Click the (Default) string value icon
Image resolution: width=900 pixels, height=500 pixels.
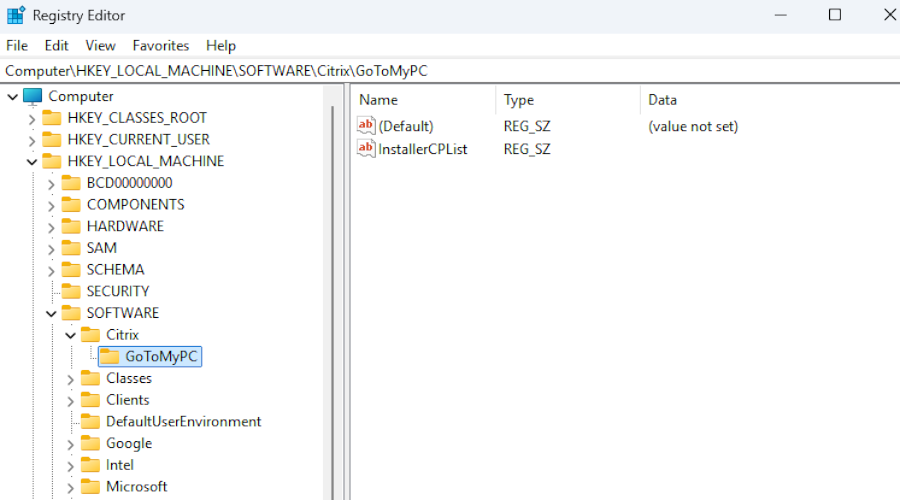click(366, 126)
